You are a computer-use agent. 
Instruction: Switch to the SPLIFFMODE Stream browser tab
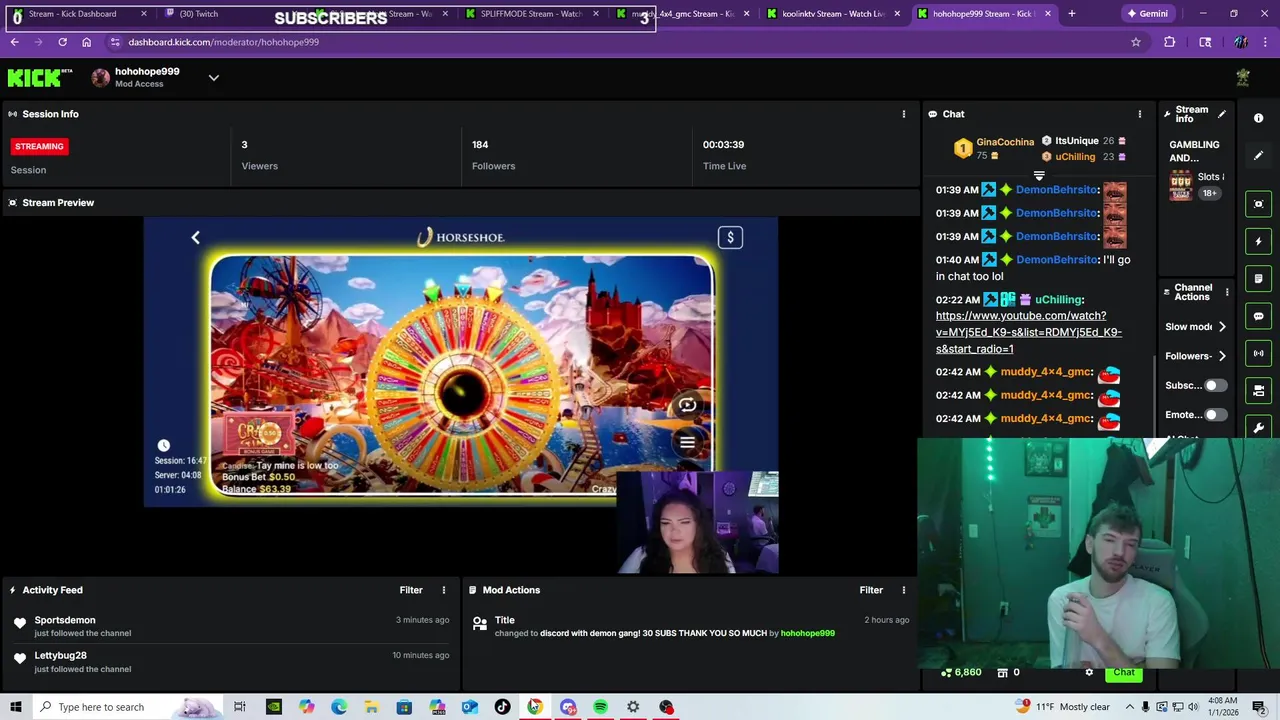point(530,14)
